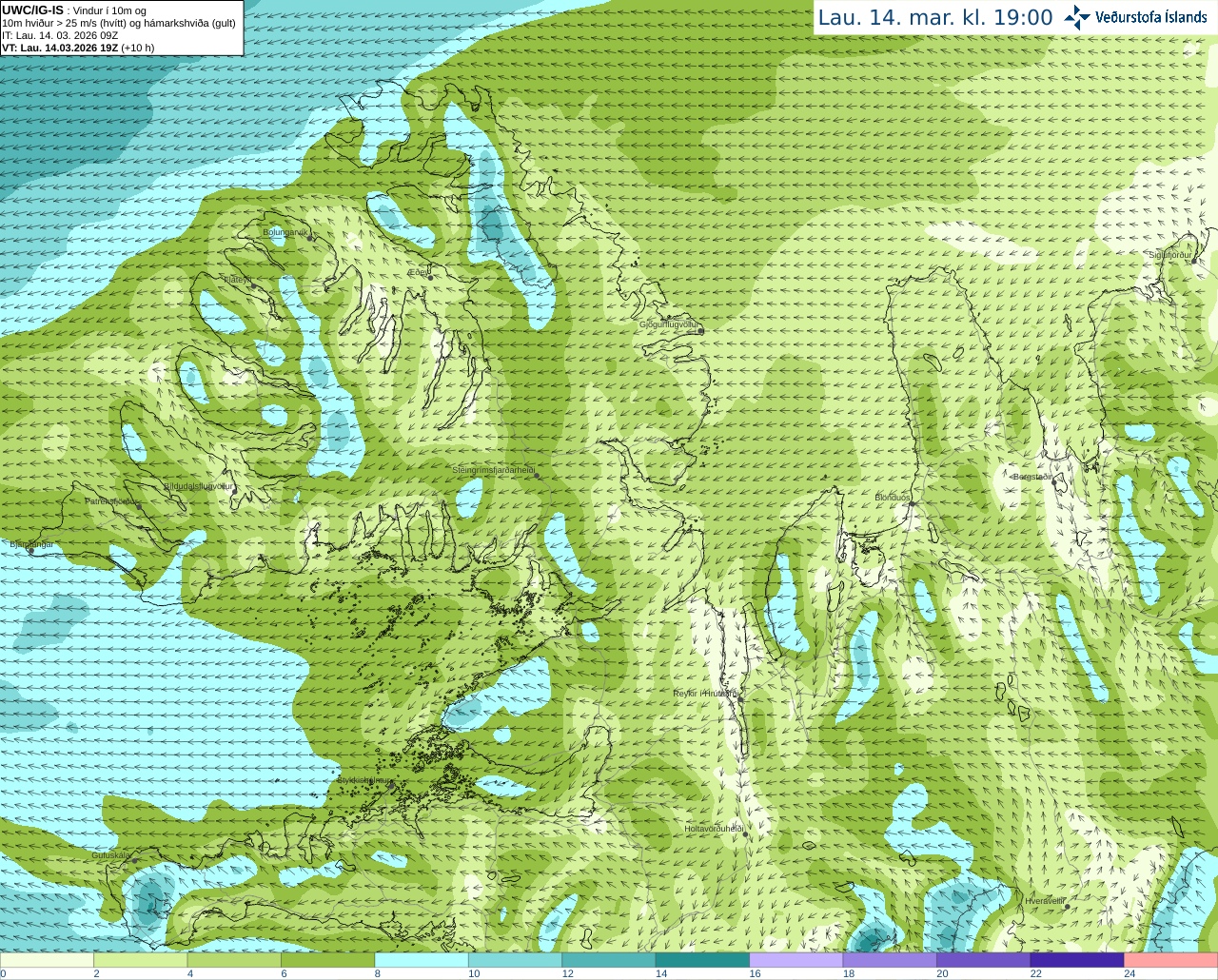
Task: Pick the dark indigo 22–24 scale swatch
Action: [1077, 960]
